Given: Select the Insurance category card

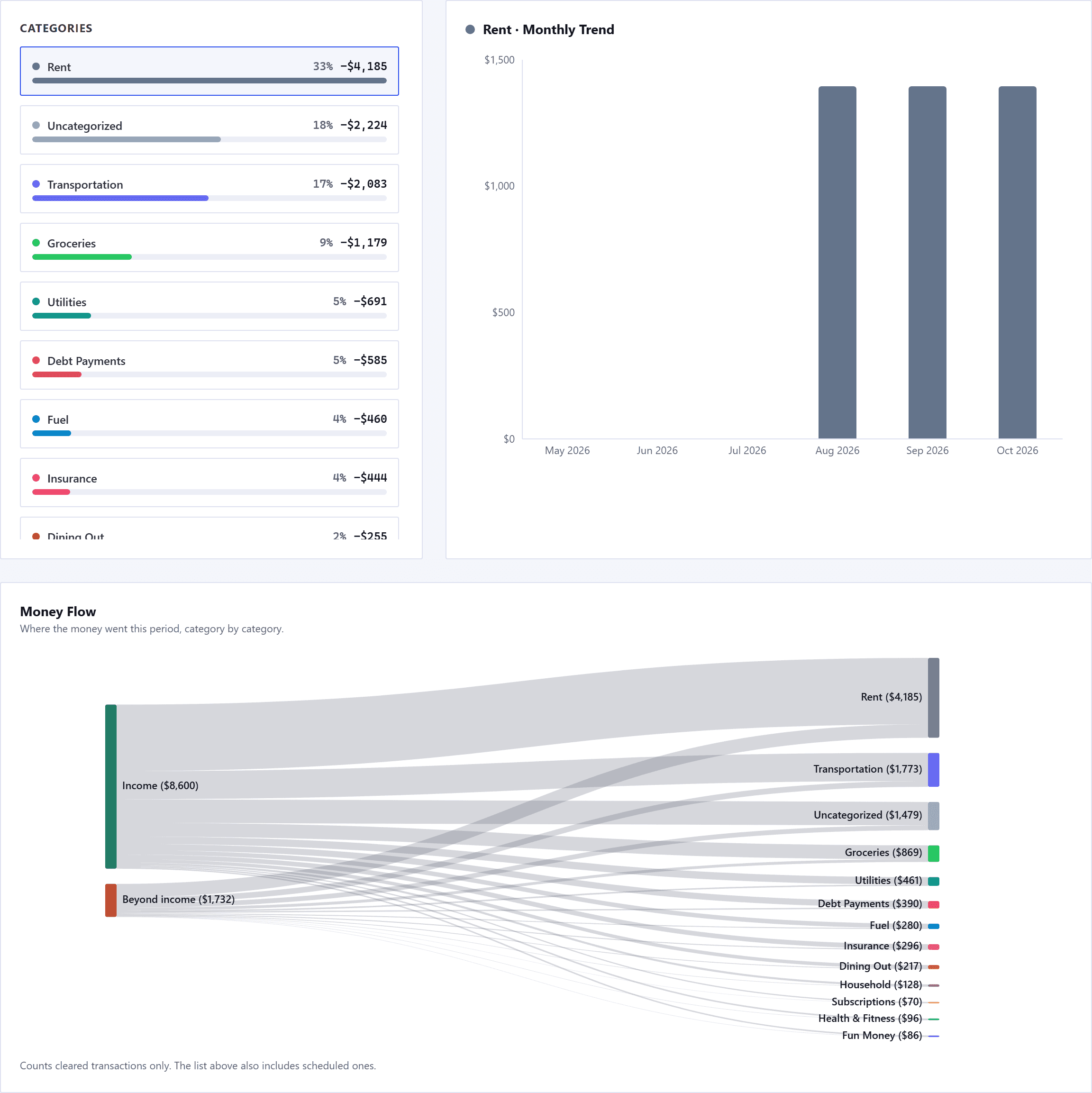Looking at the screenshot, I should 209,483.
